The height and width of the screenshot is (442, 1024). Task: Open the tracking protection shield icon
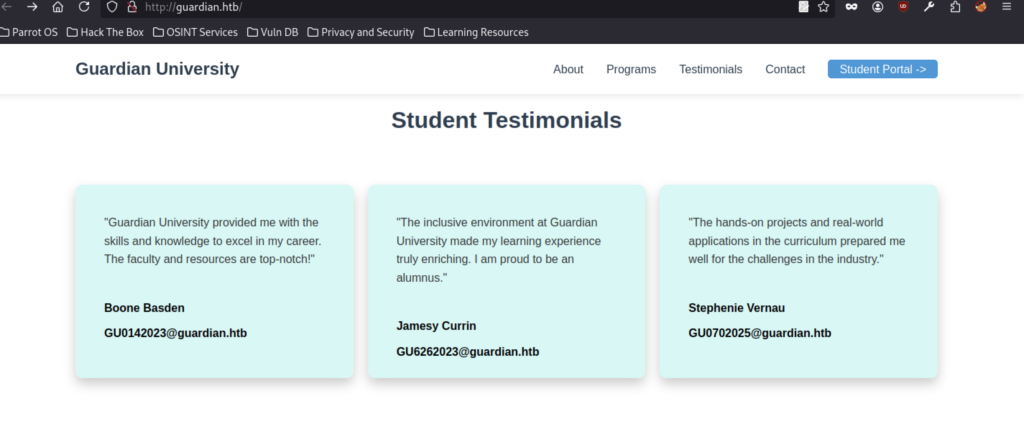pyautogui.click(x=112, y=7)
